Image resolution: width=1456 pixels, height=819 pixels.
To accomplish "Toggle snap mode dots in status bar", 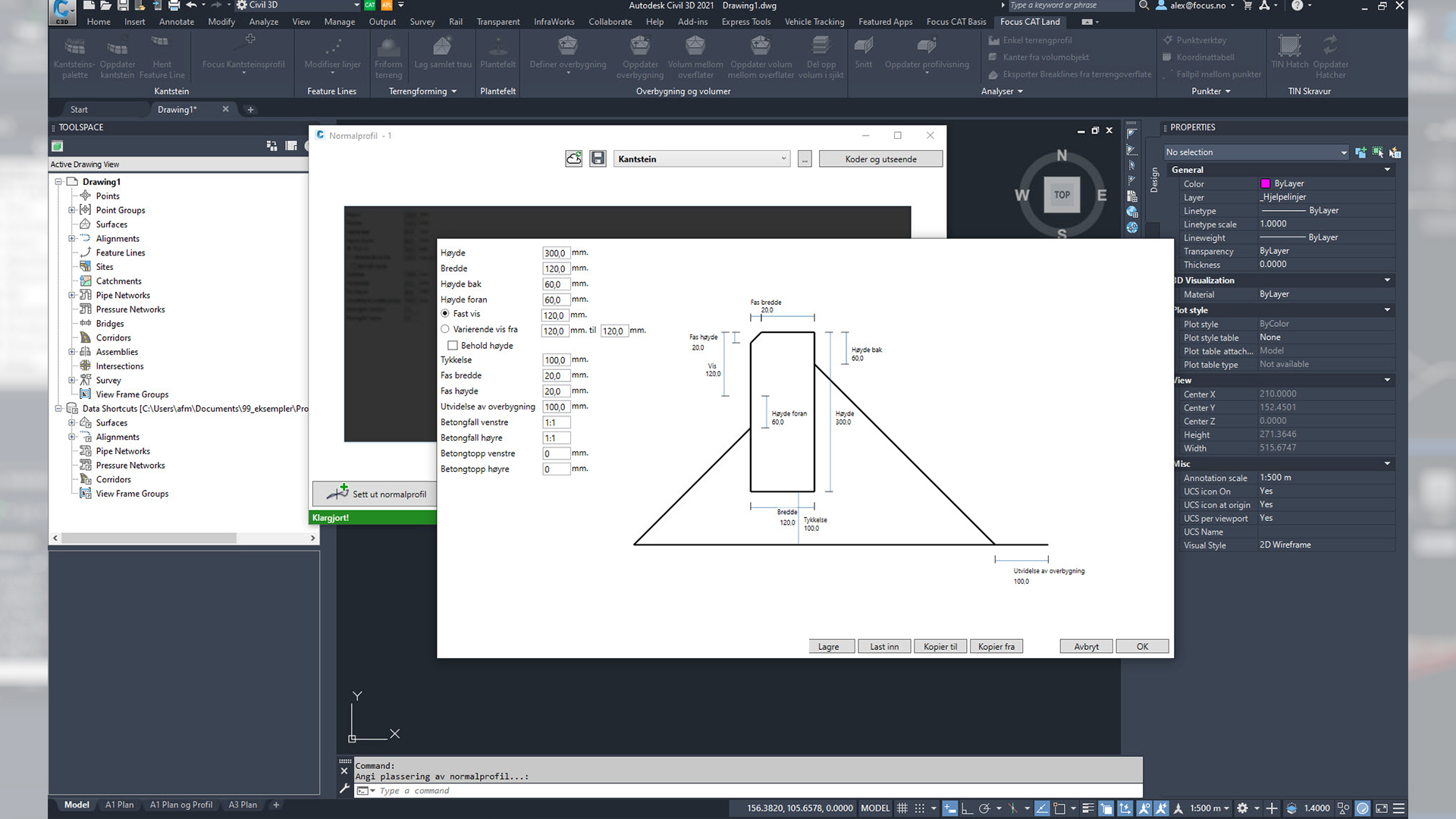I will tap(920, 808).
